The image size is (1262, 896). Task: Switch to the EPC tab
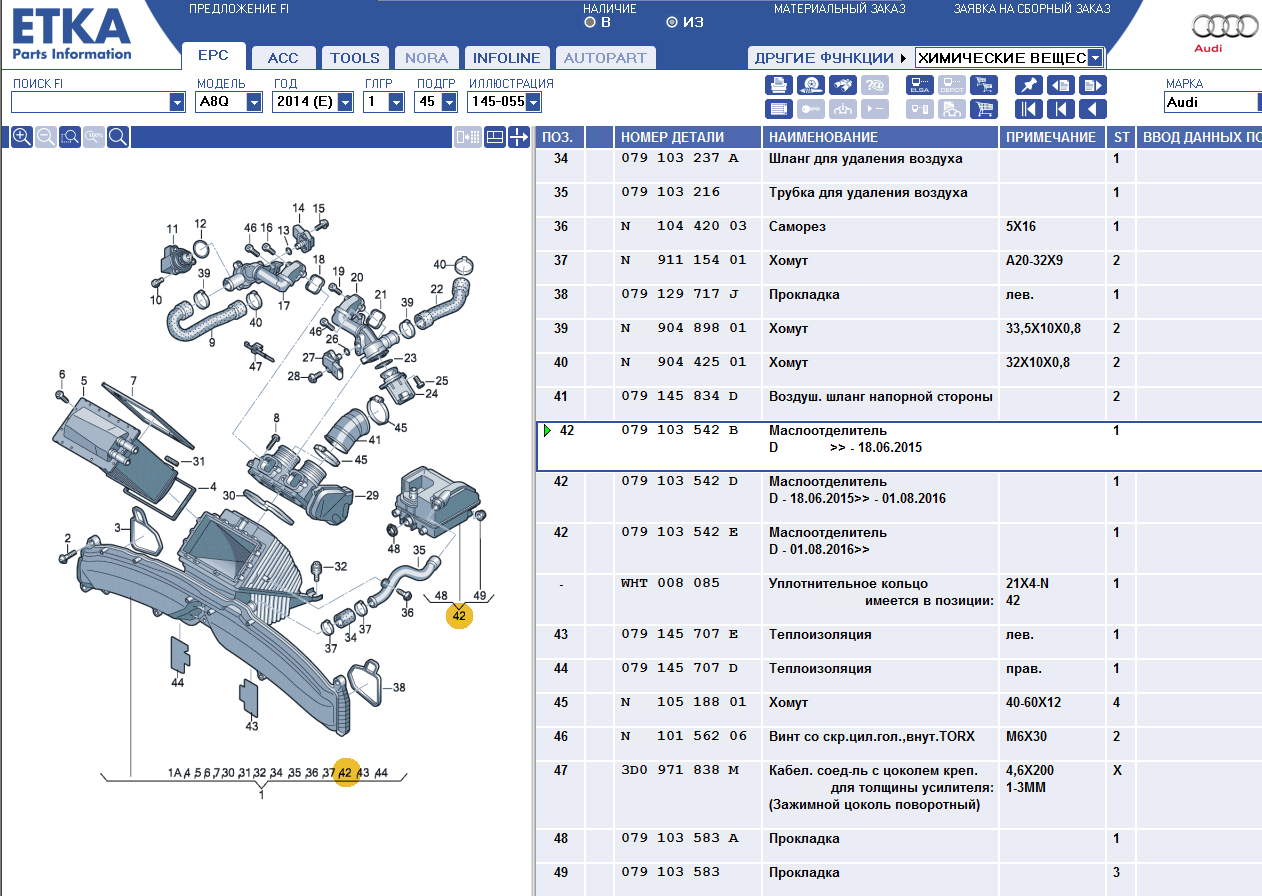pyautogui.click(x=213, y=56)
